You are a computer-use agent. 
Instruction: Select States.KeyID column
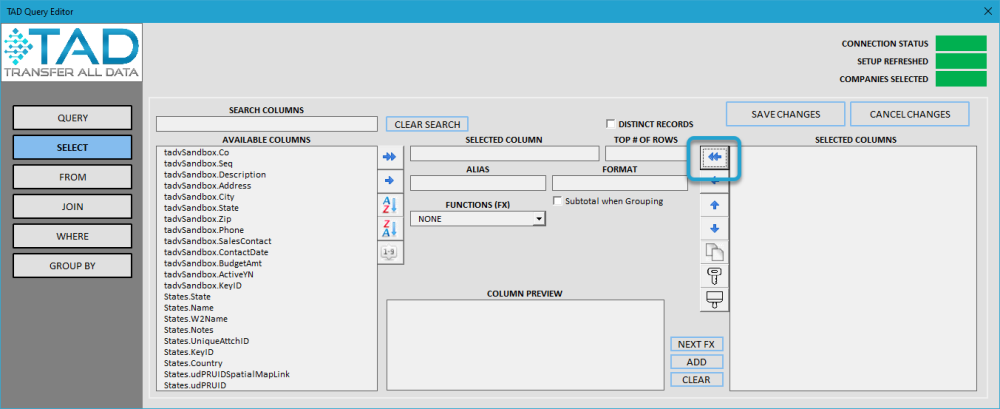point(188,352)
